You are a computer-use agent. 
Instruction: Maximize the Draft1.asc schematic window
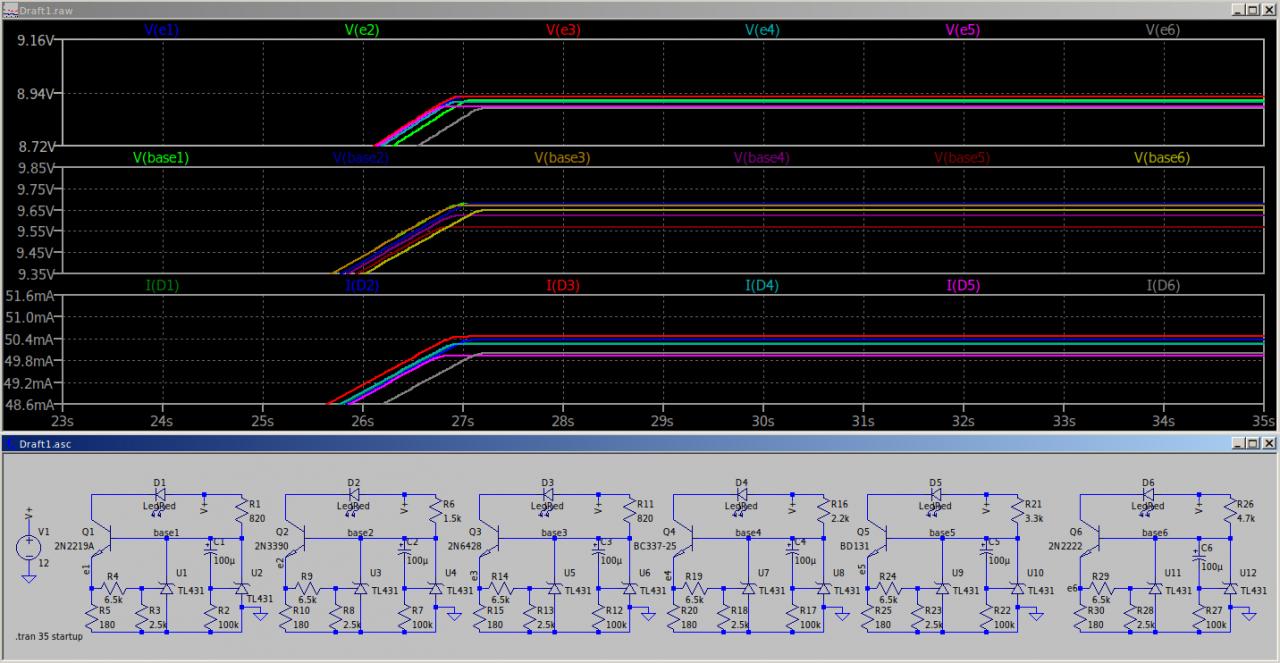click(x=1253, y=443)
